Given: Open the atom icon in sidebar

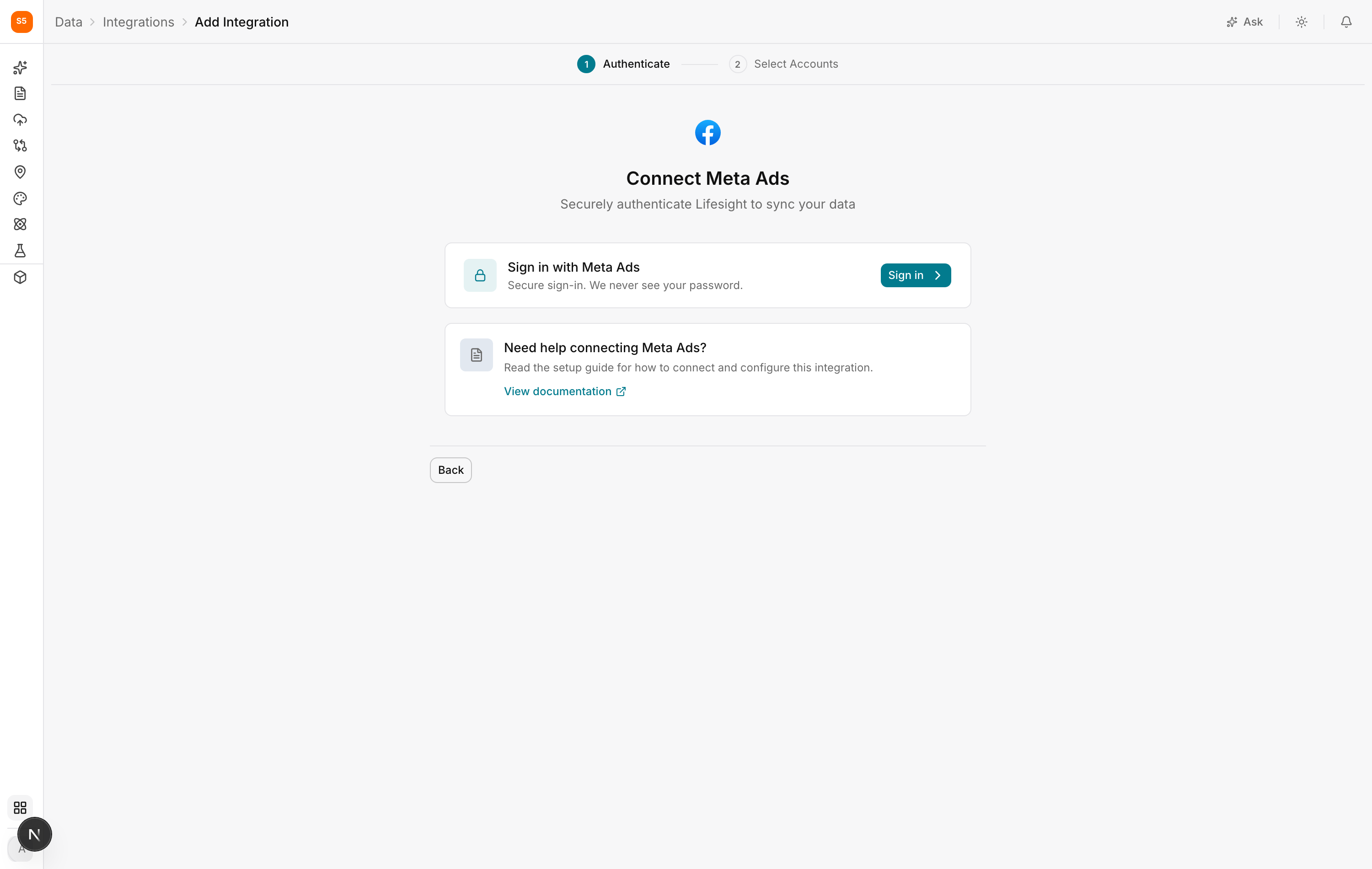Looking at the screenshot, I should [x=21, y=225].
